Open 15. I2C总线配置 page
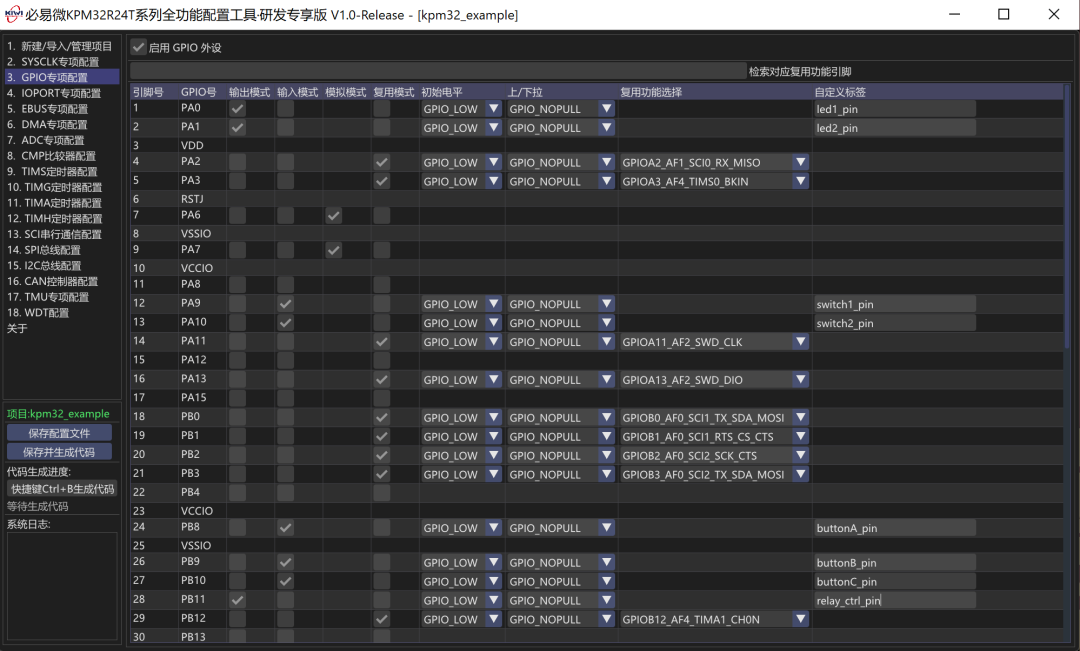Image resolution: width=1080 pixels, height=651 pixels. (61, 265)
